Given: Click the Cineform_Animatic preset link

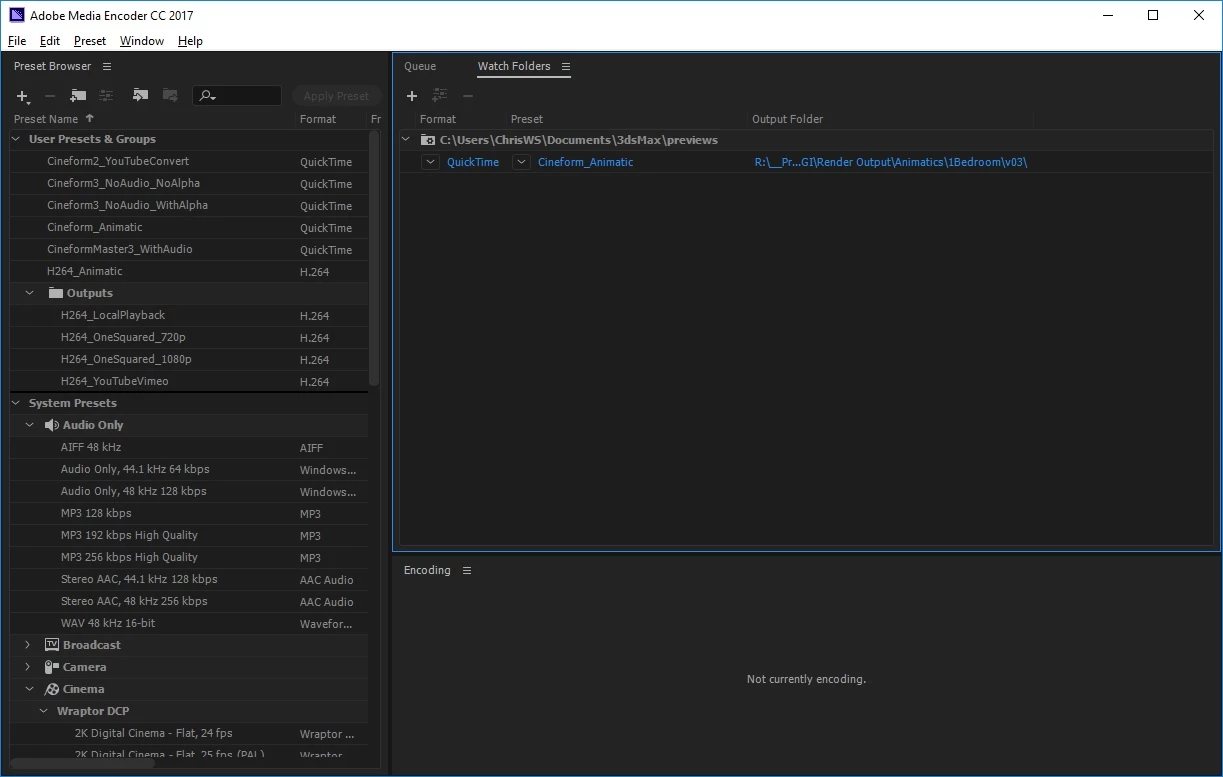Looking at the screenshot, I should [x=586, y=162].
